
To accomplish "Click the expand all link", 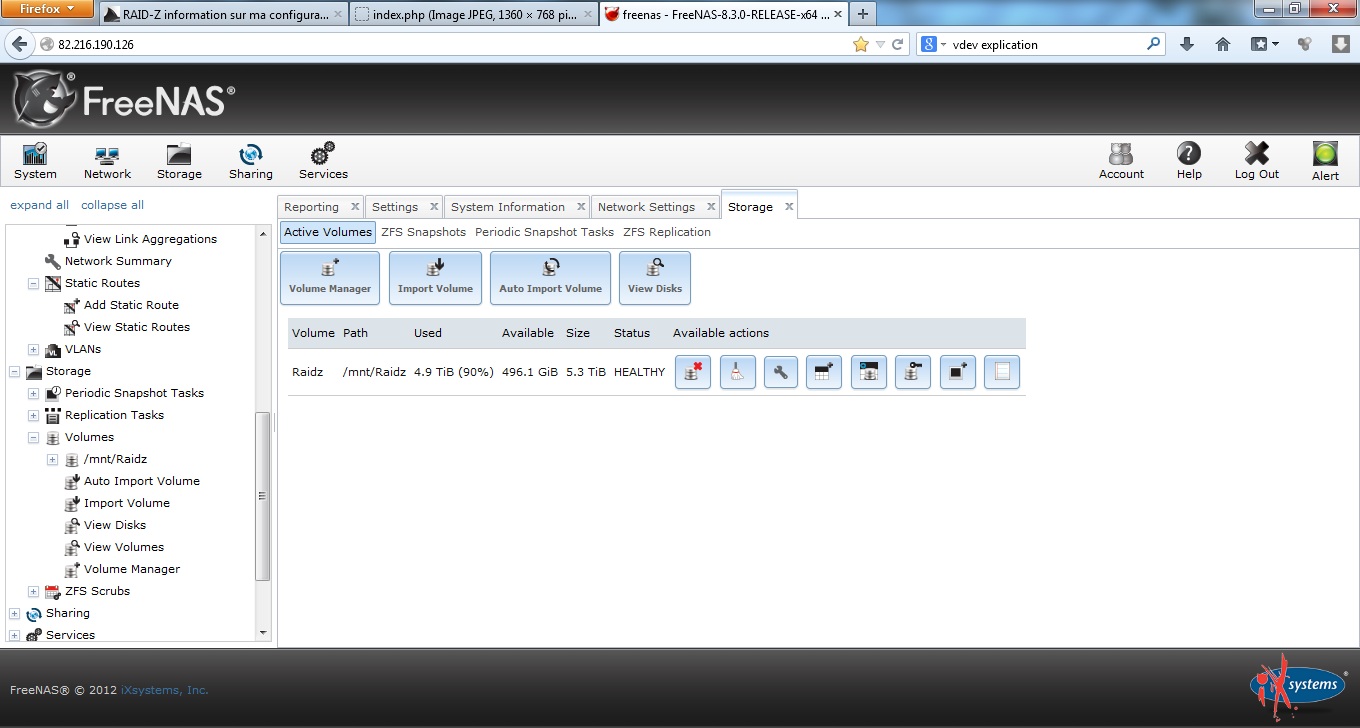I will click(x=39, y=205).
